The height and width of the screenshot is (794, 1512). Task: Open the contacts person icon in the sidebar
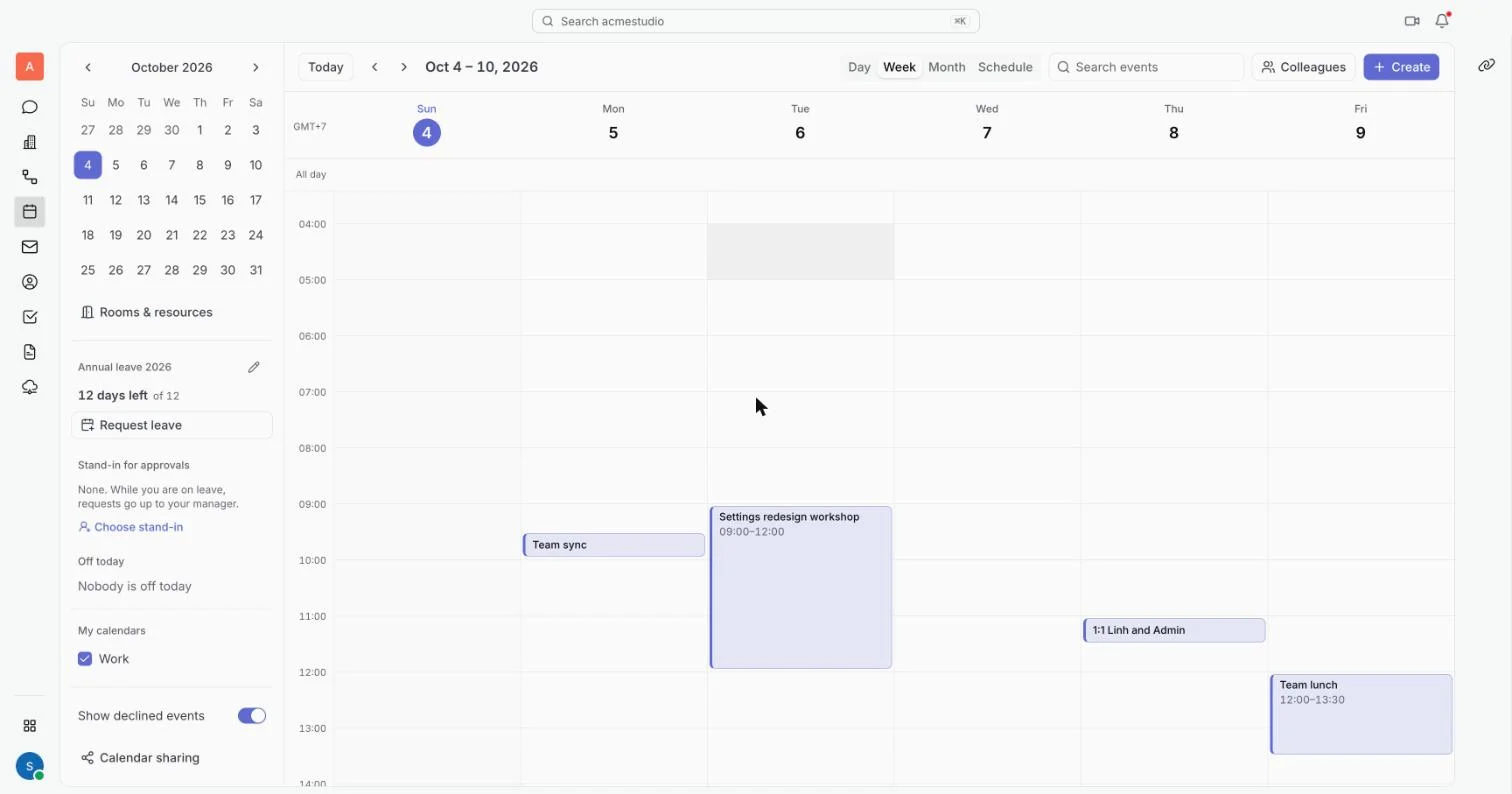[x=30, y=282]
